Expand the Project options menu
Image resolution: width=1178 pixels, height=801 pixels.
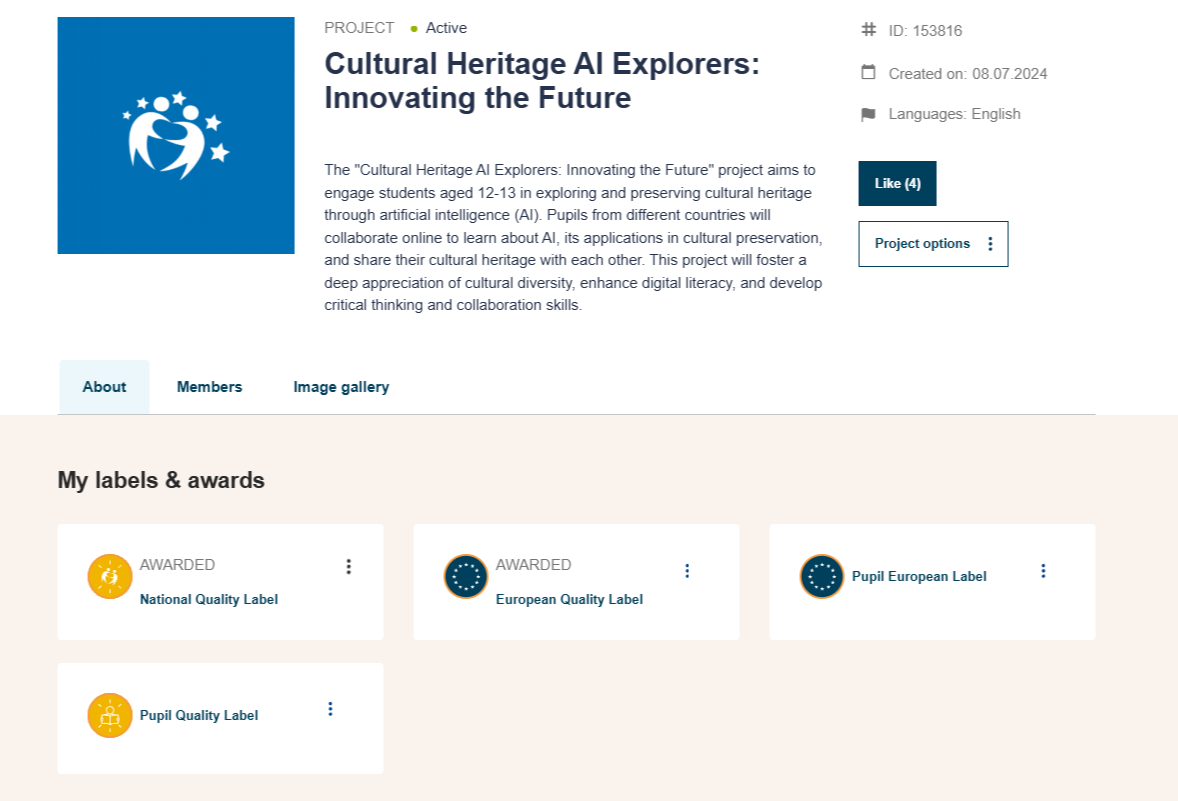click(933, 244)
